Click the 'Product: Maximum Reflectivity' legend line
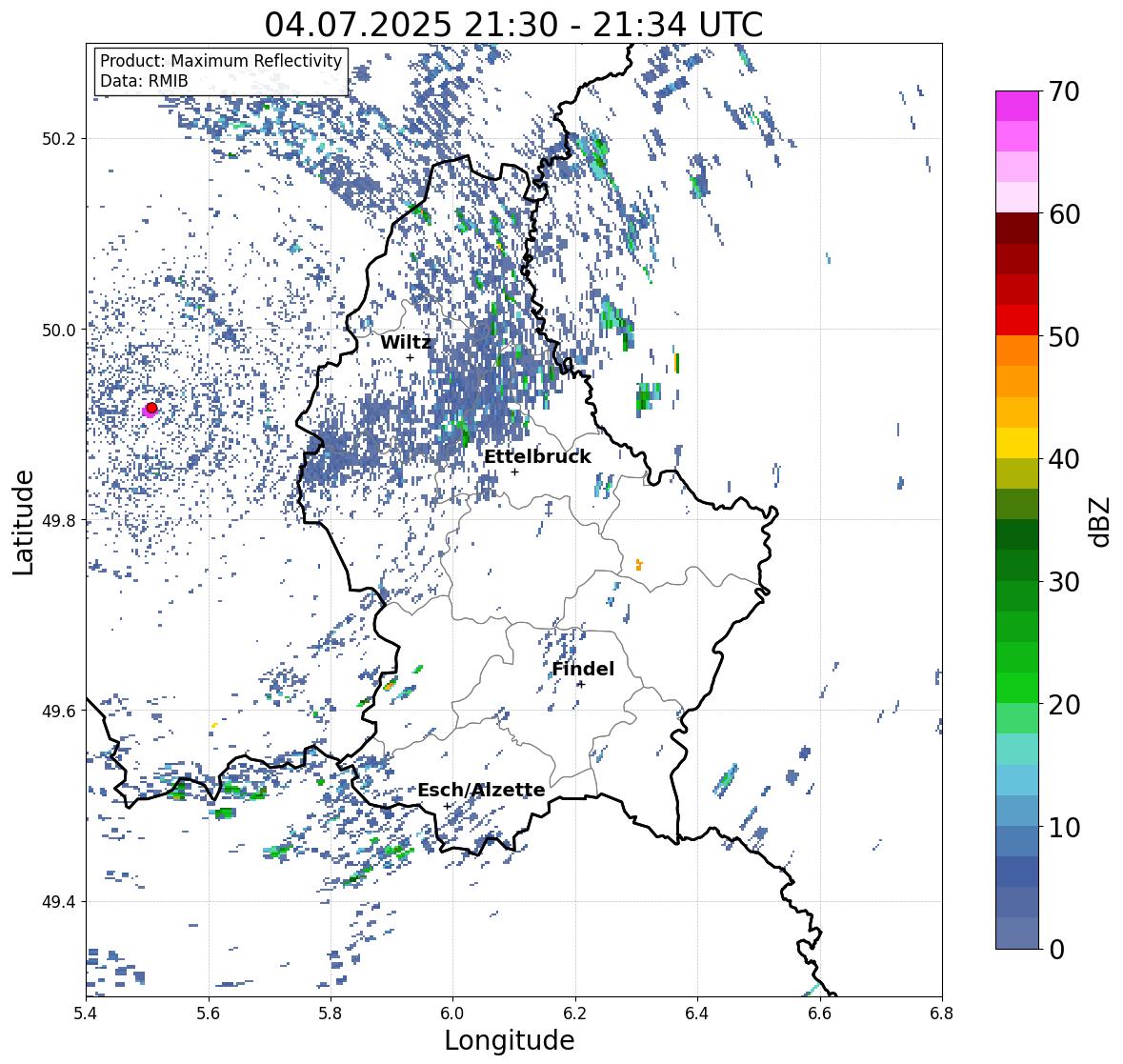This screenshot has width=1123, height=1064. click(x=221, y=61)
